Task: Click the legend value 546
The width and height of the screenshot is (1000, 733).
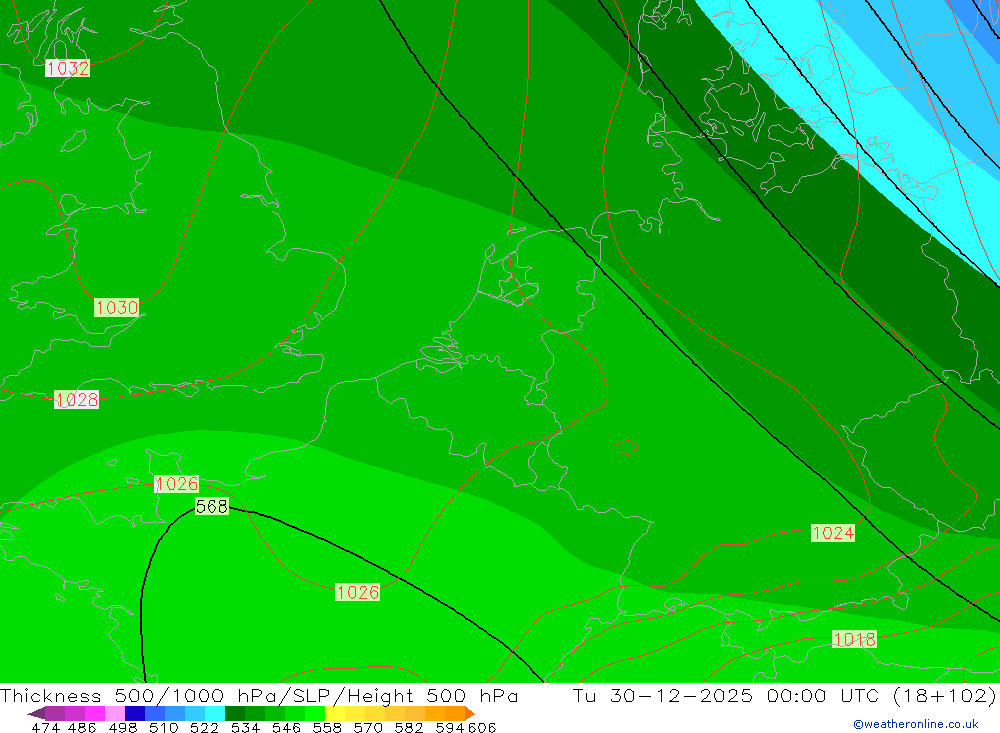Action: pyautogui.click(x=286, y=727)
